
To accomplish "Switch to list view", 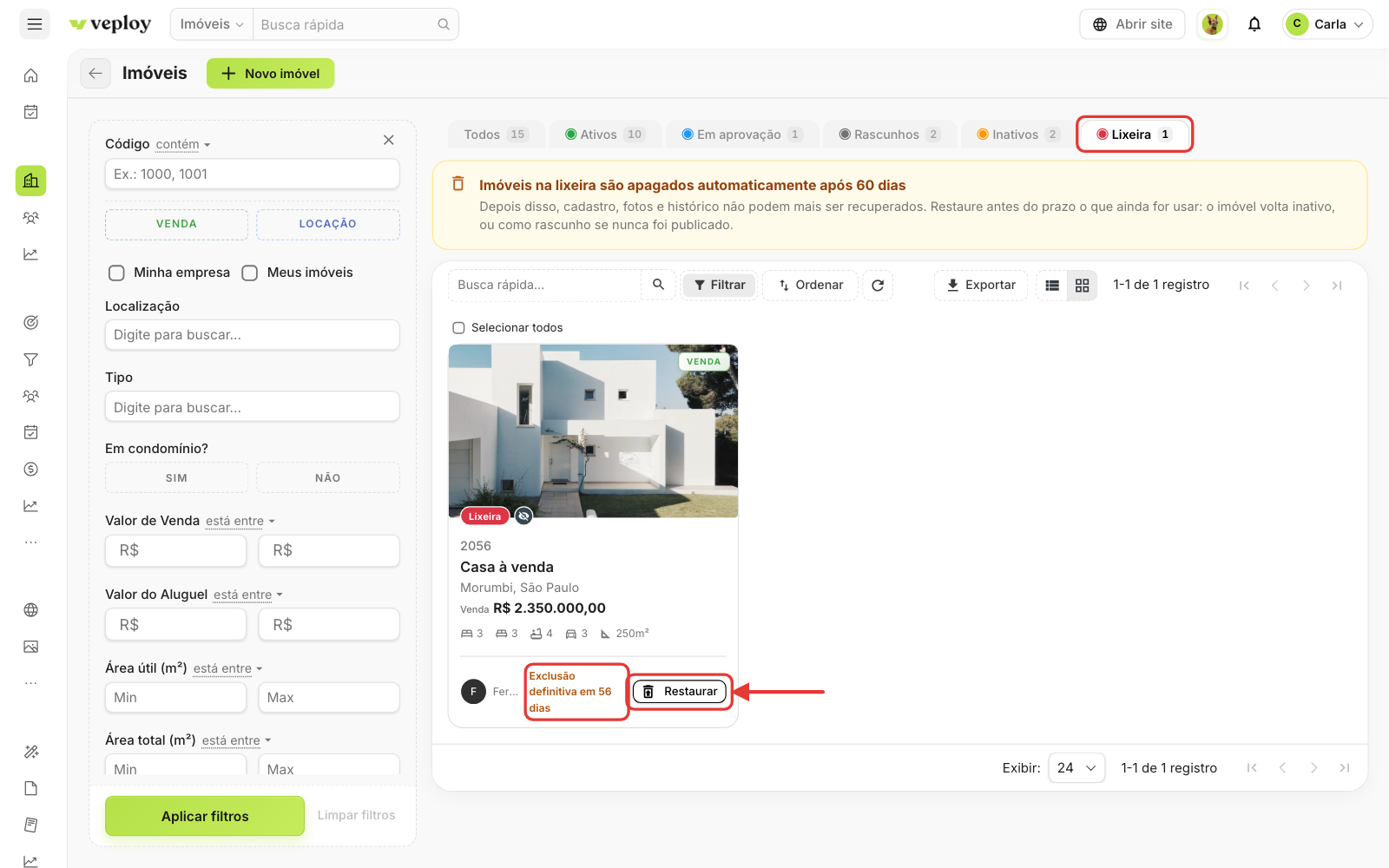I will [x=1052, y=285].
